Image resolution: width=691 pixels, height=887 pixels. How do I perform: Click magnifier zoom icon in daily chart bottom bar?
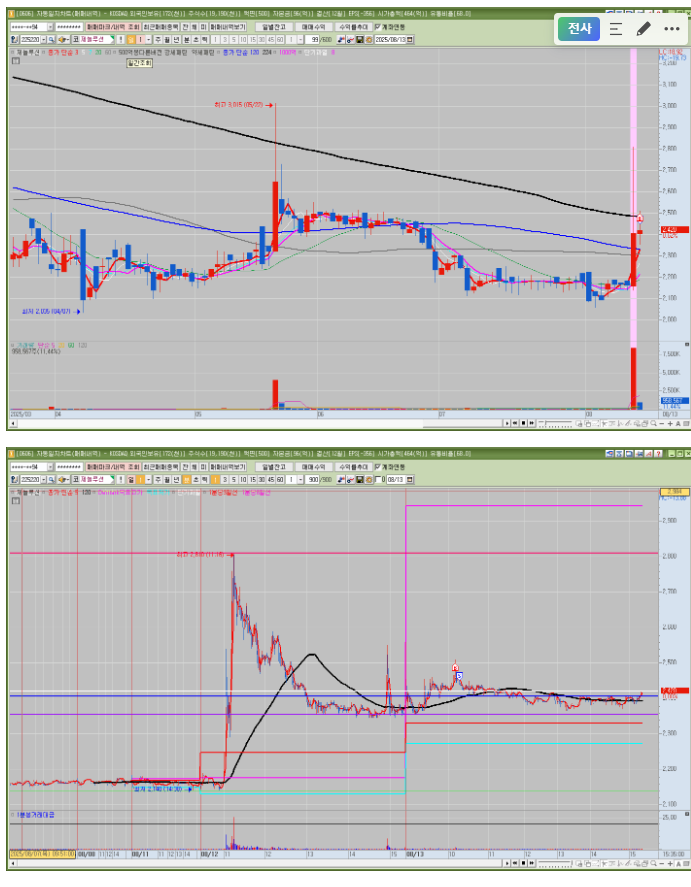click(653, 423)
